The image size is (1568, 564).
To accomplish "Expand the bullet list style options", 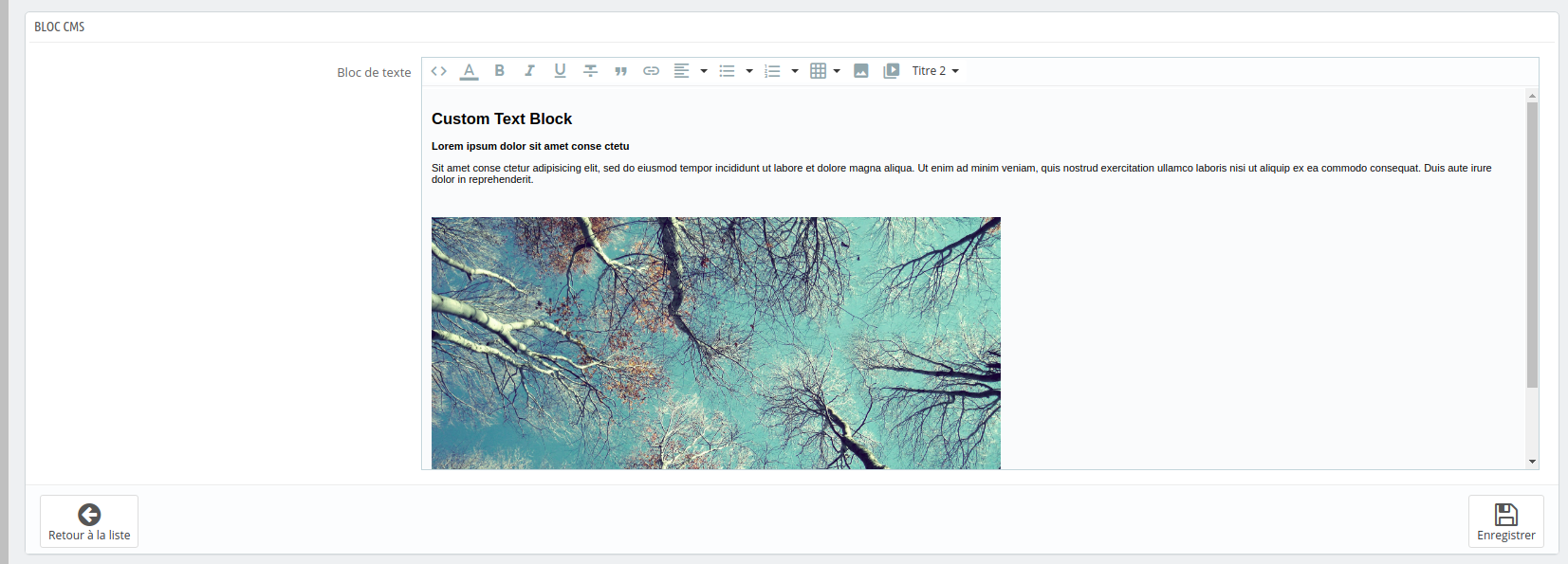I will (x=749, y=71).
